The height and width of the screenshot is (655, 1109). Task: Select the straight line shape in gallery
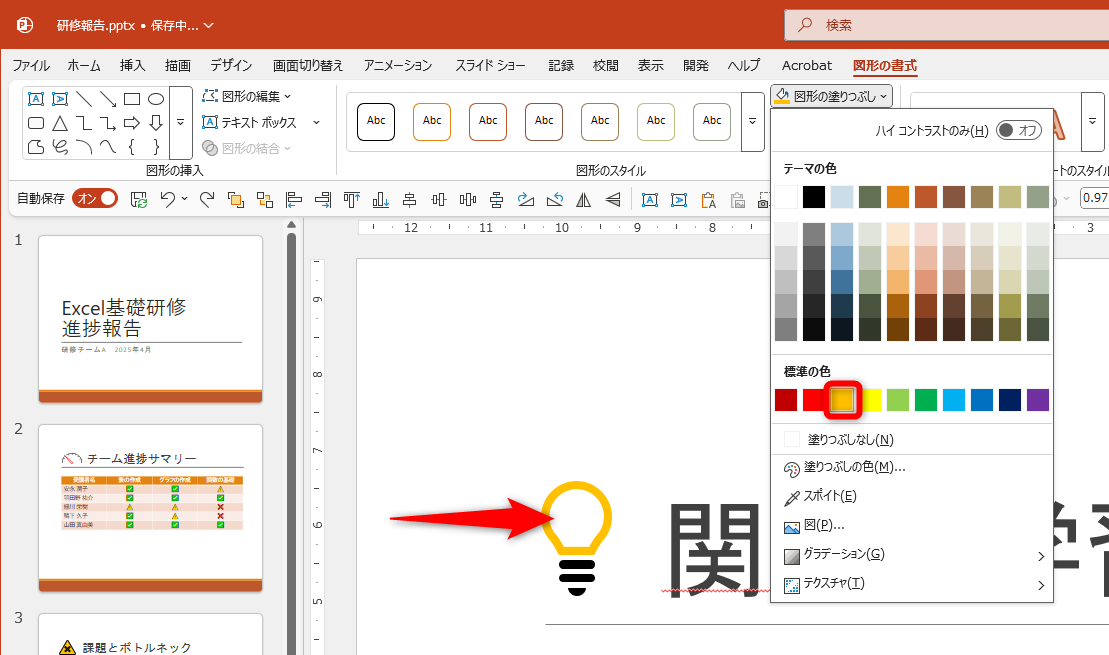tap(84, 99)
